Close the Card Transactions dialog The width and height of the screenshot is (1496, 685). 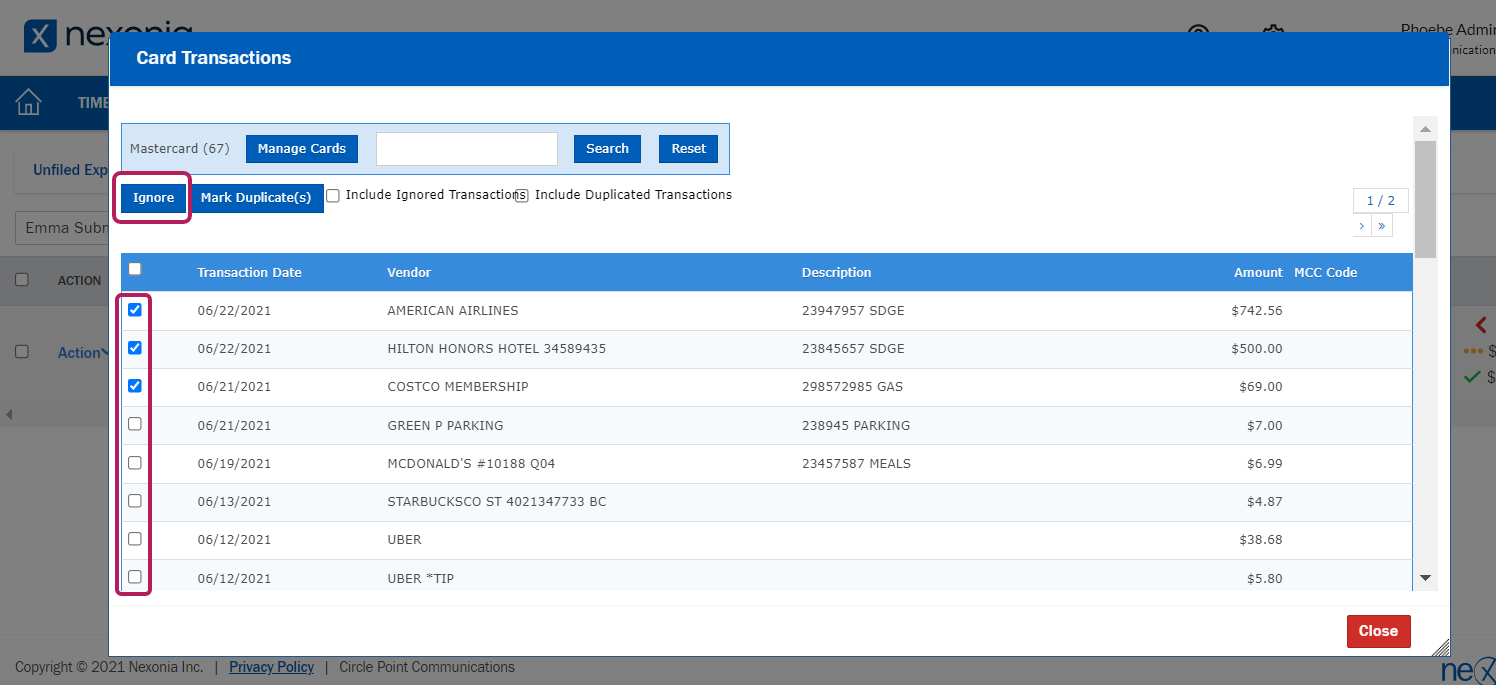[x=1378, y=631]
